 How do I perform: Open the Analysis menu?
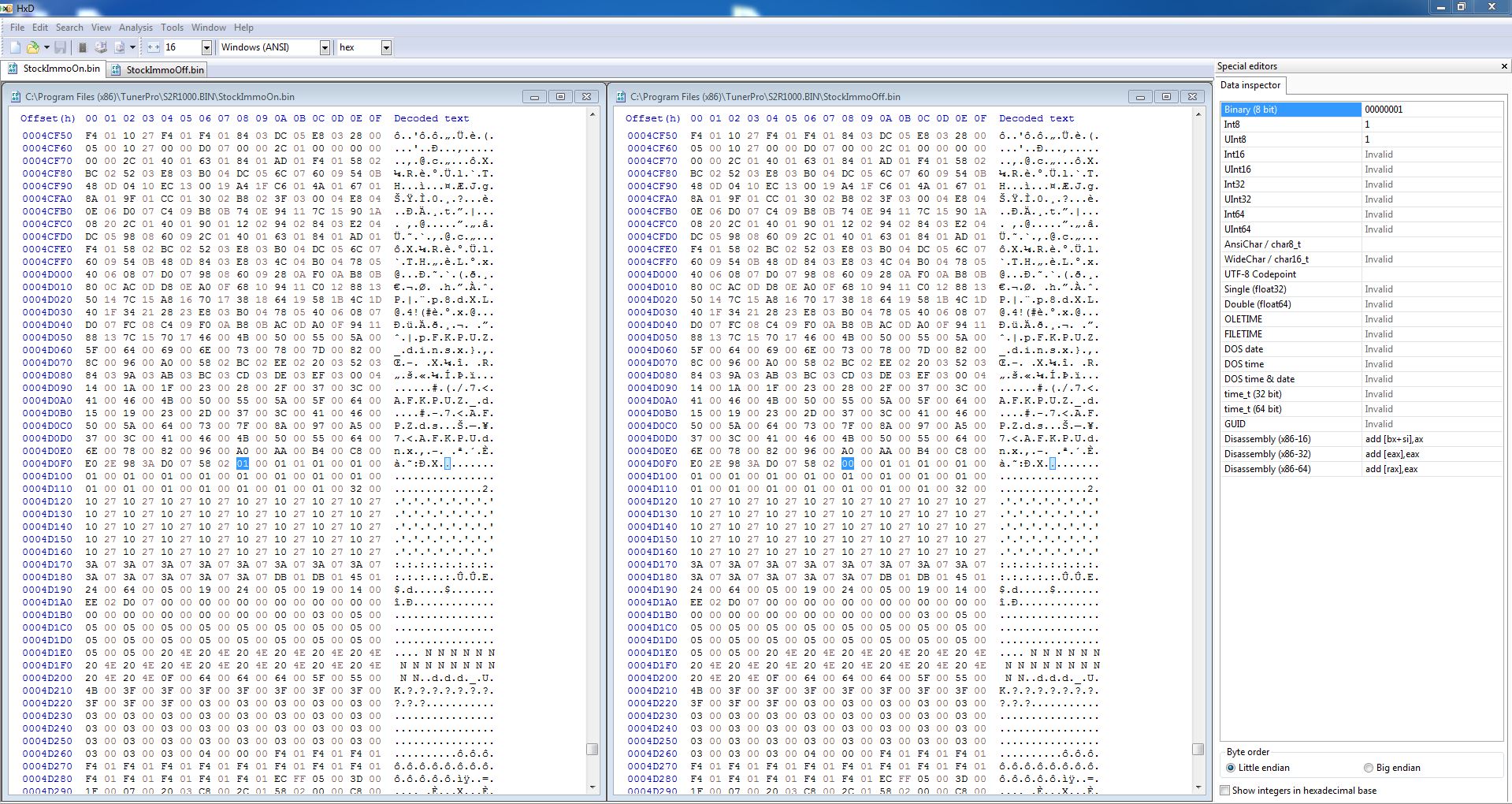(136, 27)
